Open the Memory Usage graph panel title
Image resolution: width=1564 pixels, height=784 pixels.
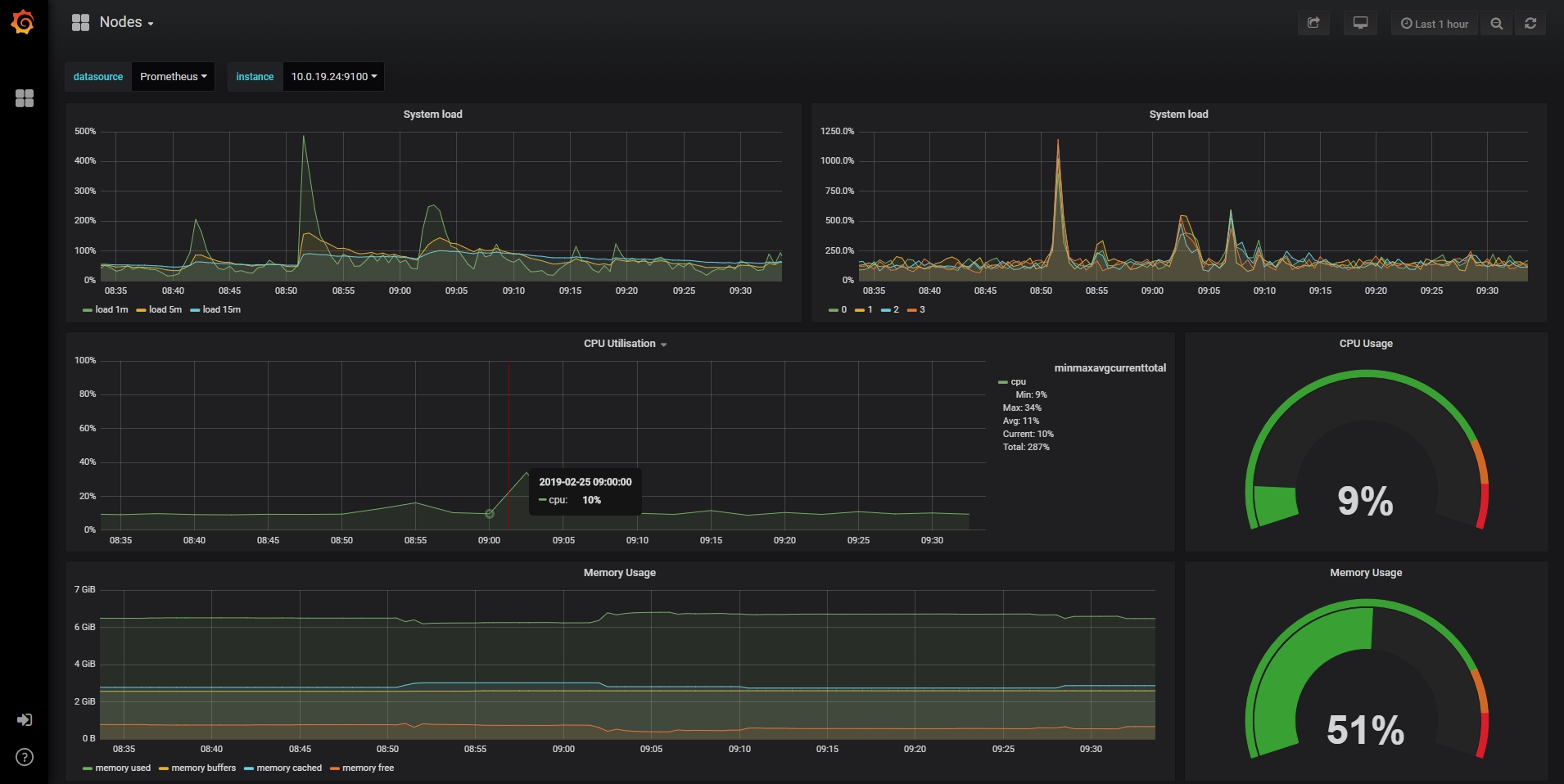(x=619, y=573)
